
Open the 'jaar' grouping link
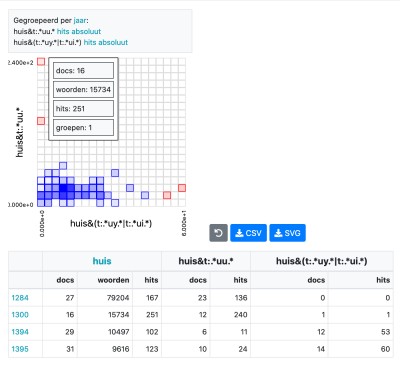[x=80, y=20]
